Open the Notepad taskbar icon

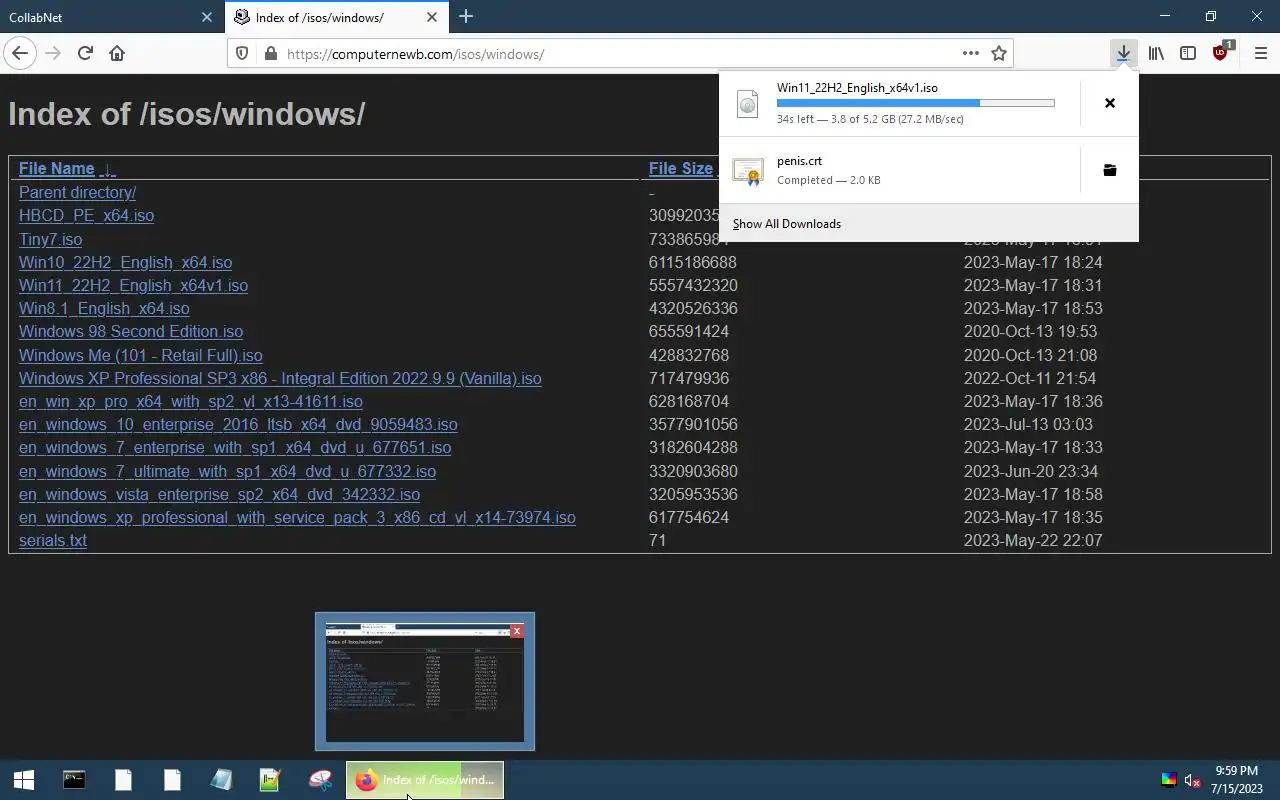point(221,780)
